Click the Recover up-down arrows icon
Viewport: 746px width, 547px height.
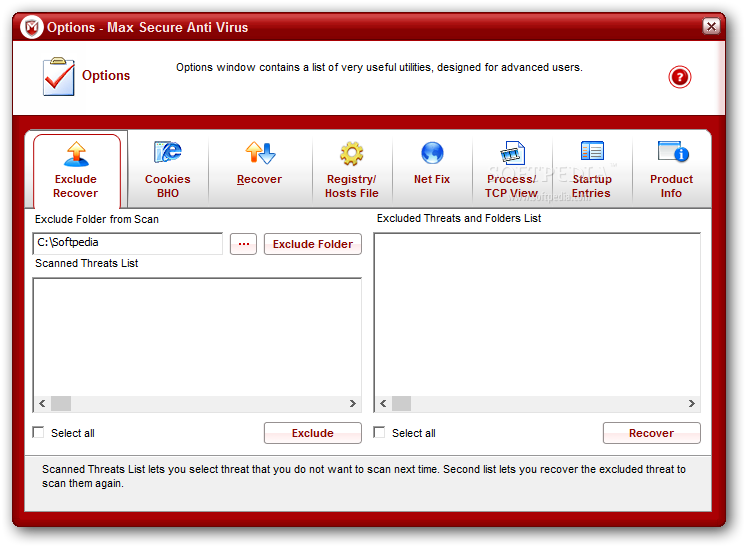point(260,153)
